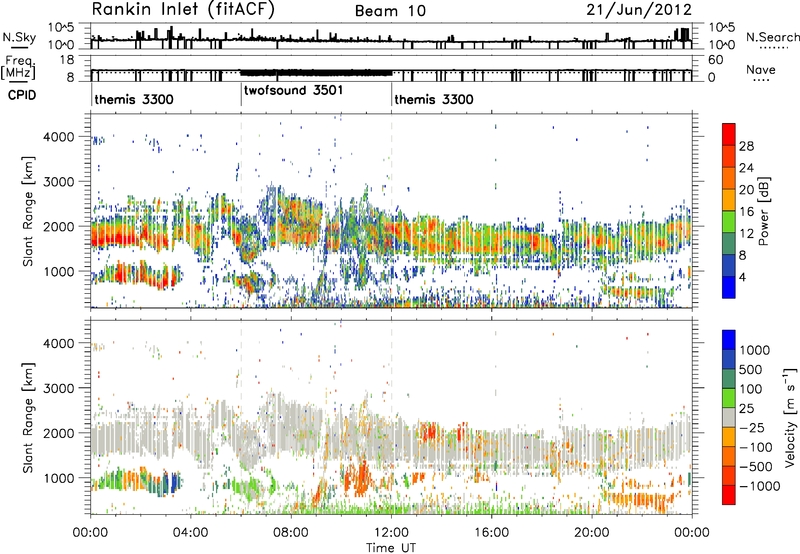This screenshot has width=800, height=554.
Task: Click the '500' velocity colorbar value
Action: pyautogui.click(x=753, y=369)
